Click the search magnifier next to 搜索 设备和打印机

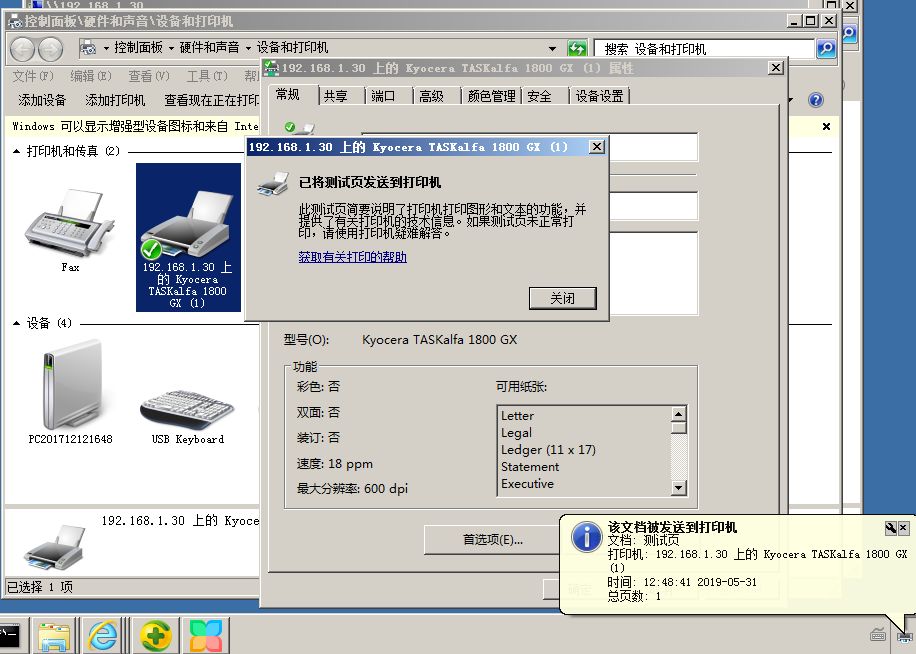825,48
